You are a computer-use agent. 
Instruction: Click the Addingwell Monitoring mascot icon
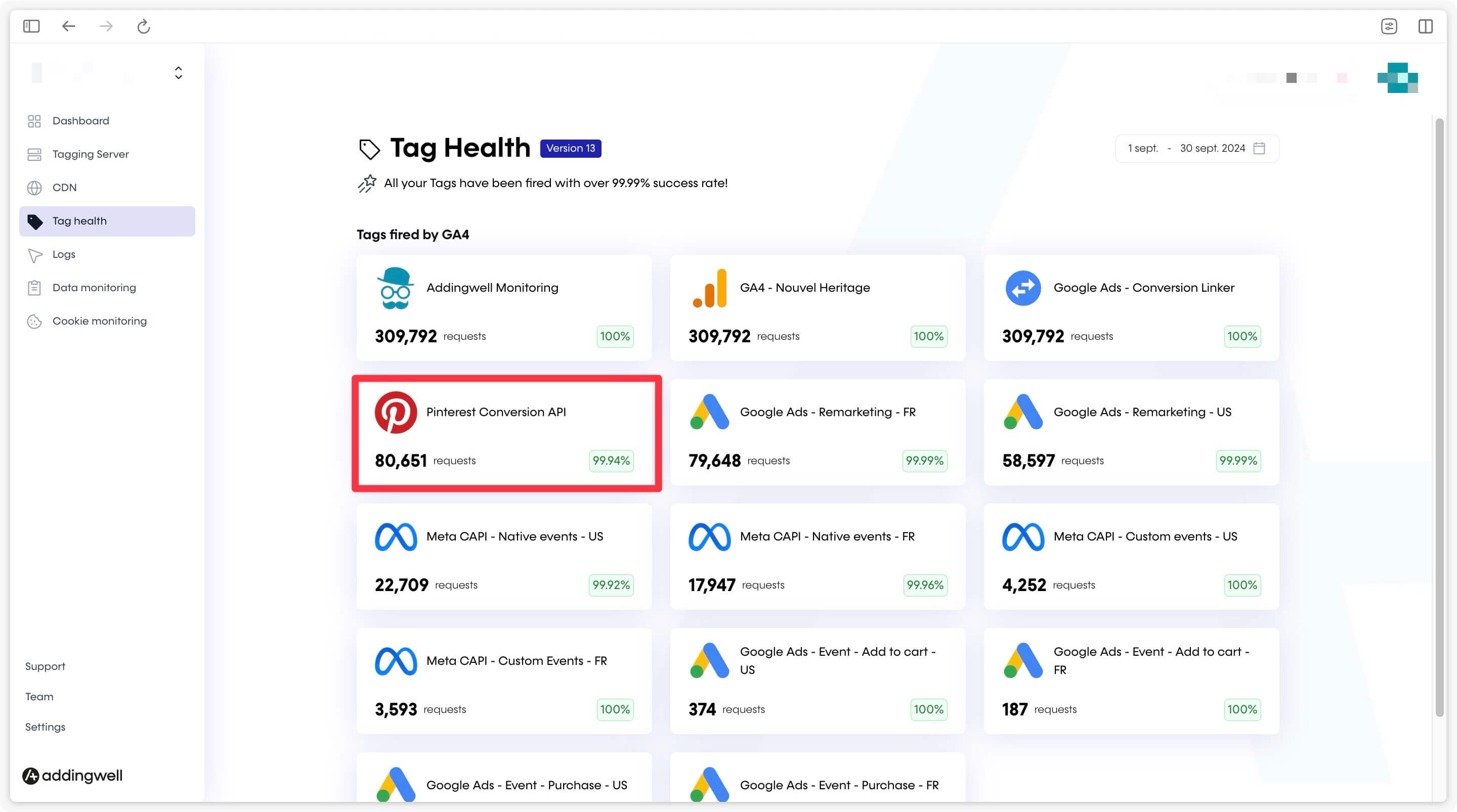coord(395,288)
